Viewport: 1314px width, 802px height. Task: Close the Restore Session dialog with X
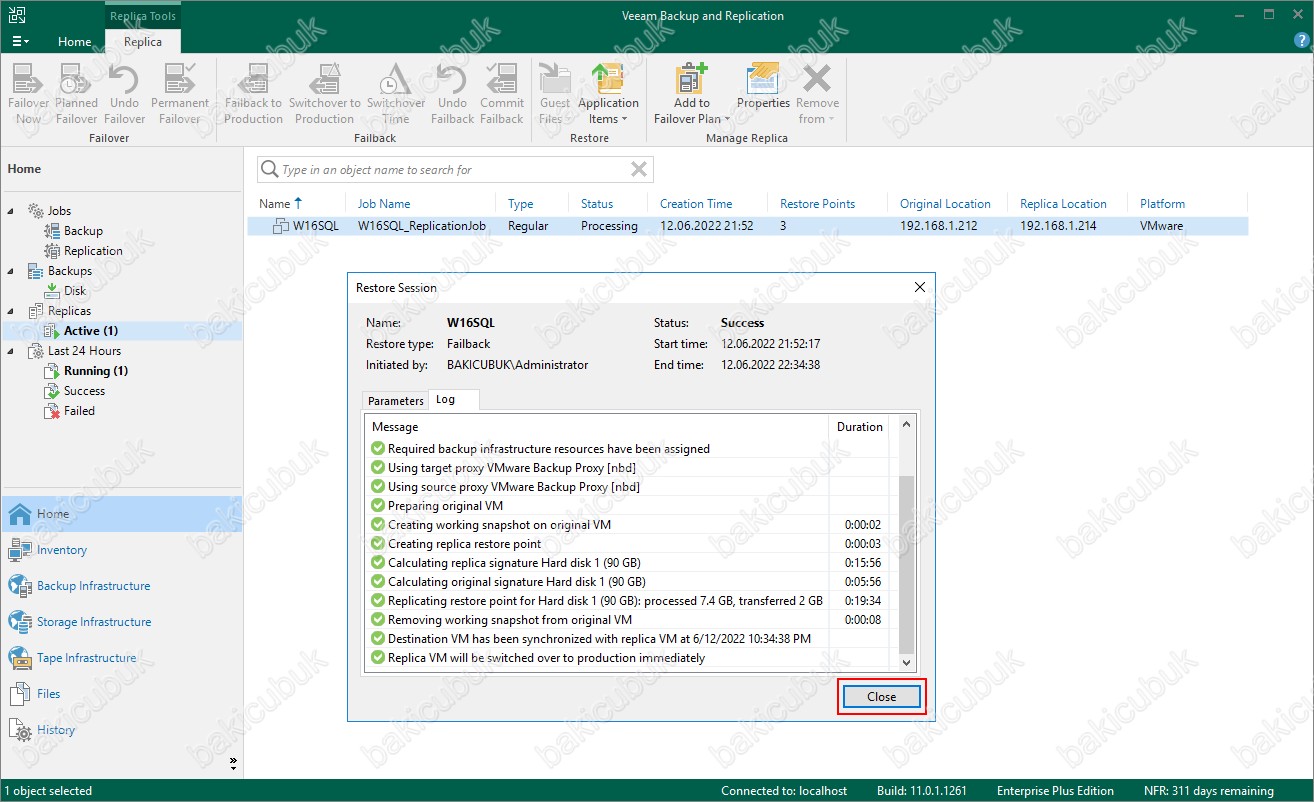pyautogui.click(x=920, y=287)
